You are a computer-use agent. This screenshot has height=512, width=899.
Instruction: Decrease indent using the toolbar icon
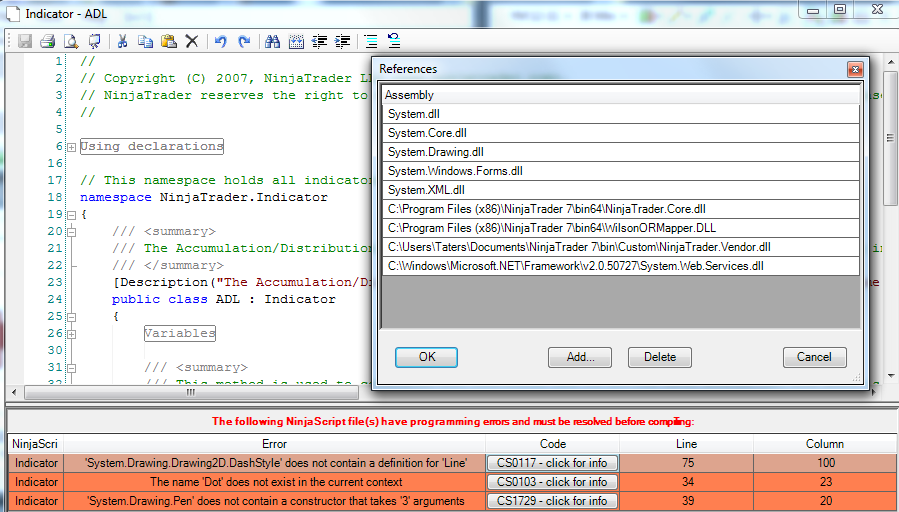coord(319,41)
